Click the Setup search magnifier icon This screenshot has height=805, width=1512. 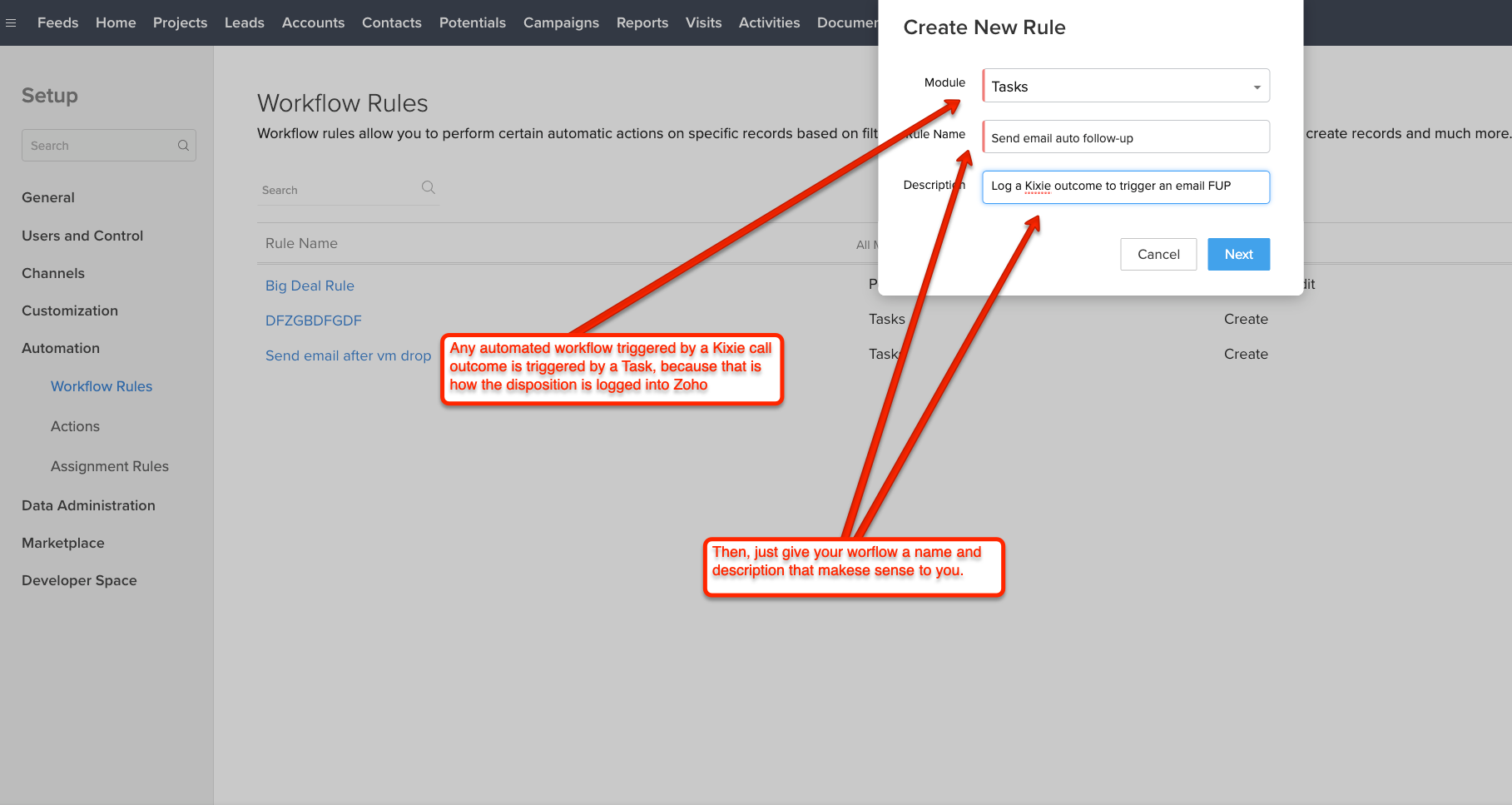[183, 146]
